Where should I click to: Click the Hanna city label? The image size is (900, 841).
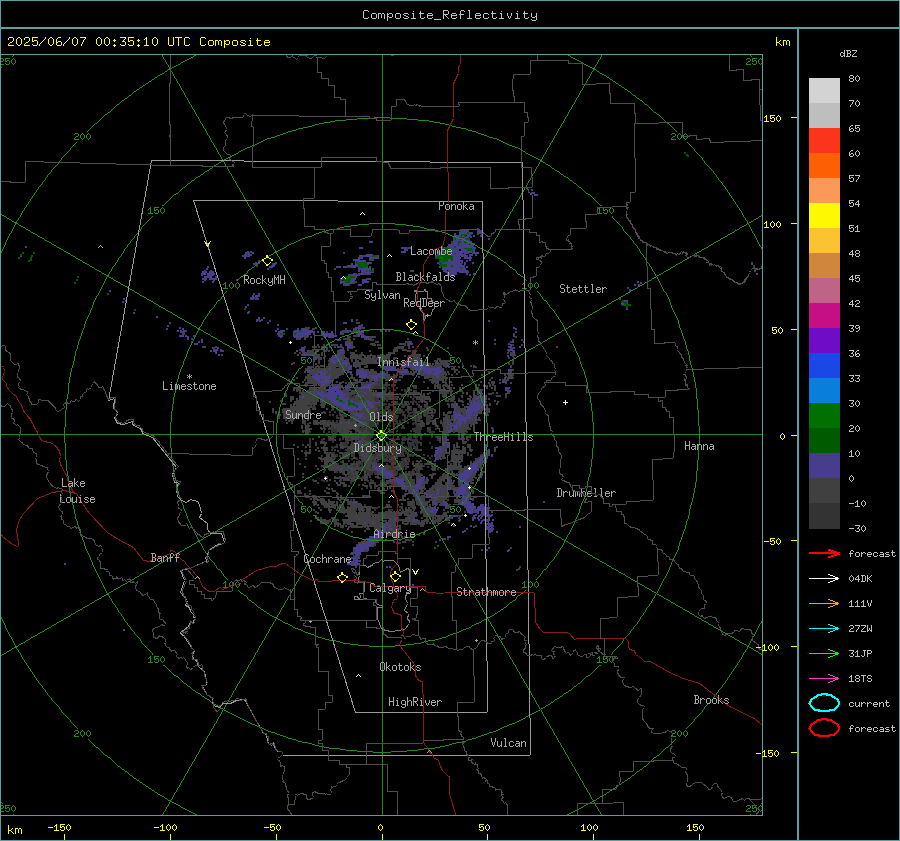[x=699, y=446]
